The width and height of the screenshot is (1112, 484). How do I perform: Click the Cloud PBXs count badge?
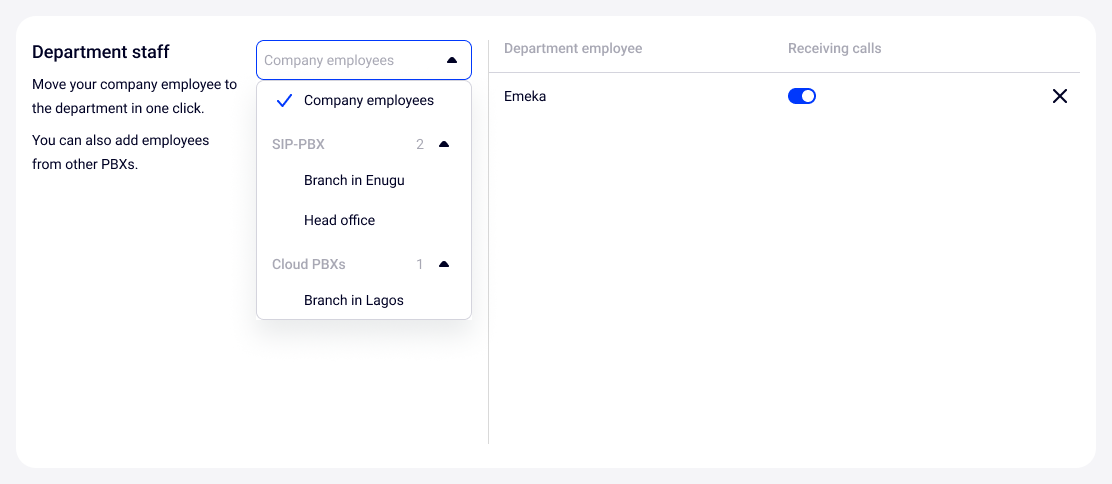pos(420,264)
